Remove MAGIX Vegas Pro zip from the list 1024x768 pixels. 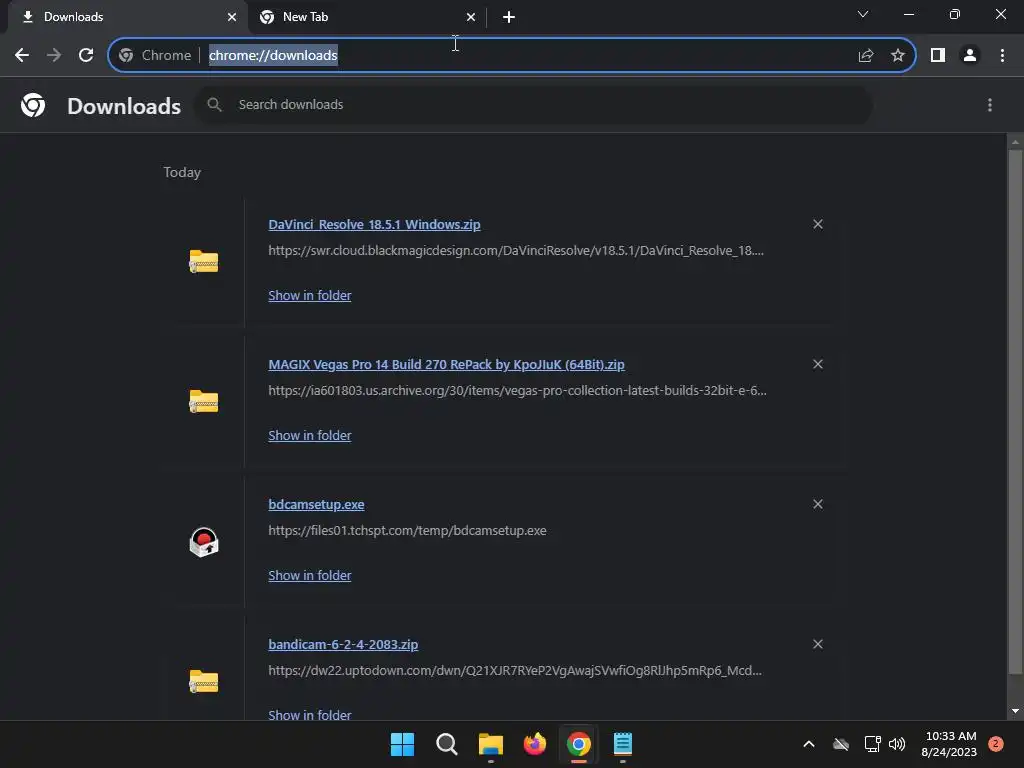818,364
